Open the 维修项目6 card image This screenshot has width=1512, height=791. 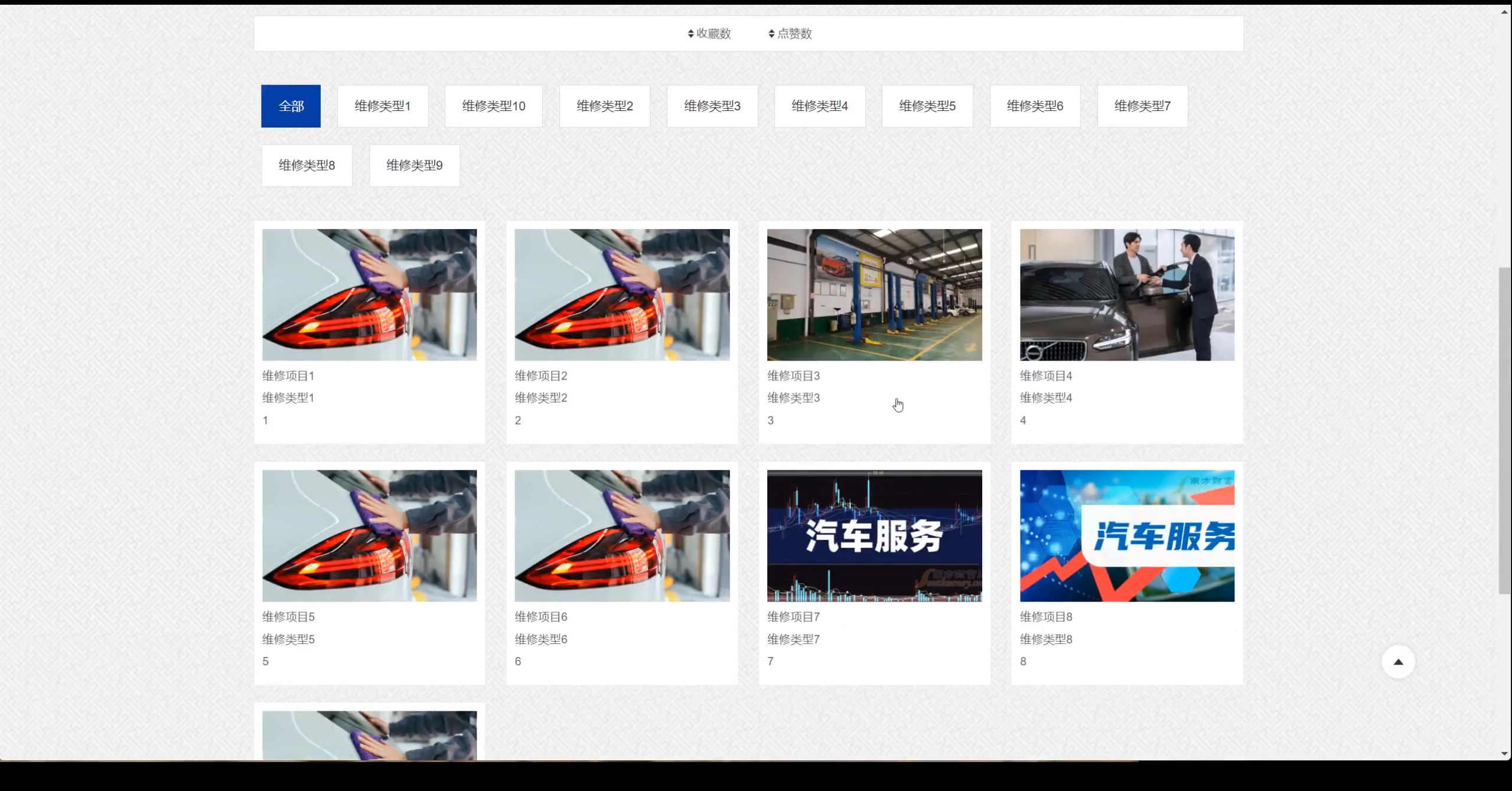coord(622,535)
